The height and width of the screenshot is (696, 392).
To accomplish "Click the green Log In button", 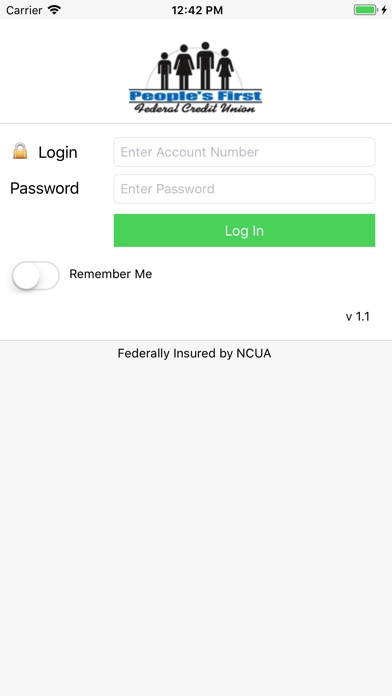I will pyautogui.click(x=244, y=230).
